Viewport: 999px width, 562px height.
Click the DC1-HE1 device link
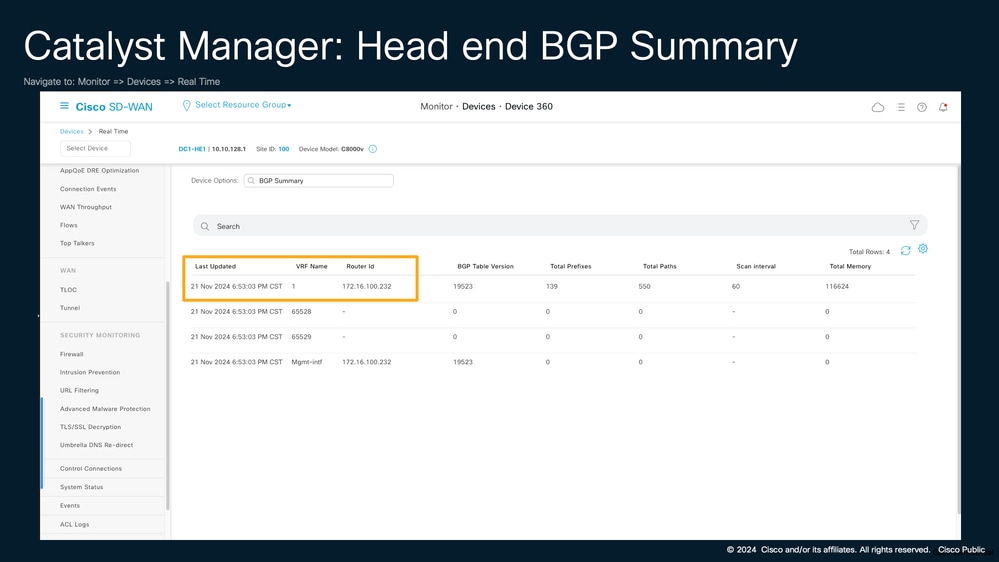pos(192,149)
